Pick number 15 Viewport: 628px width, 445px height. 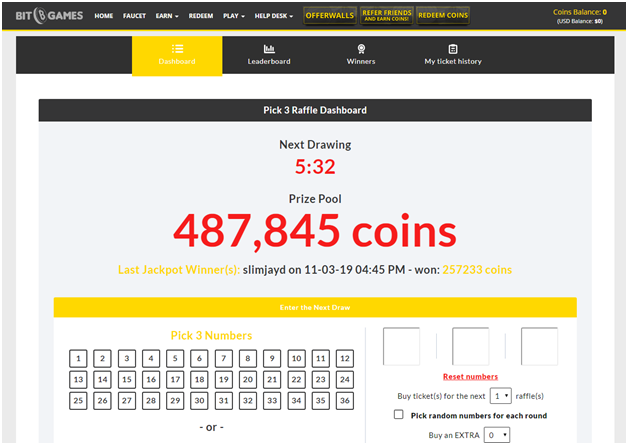pyautogui.click(x=127, y=379)
